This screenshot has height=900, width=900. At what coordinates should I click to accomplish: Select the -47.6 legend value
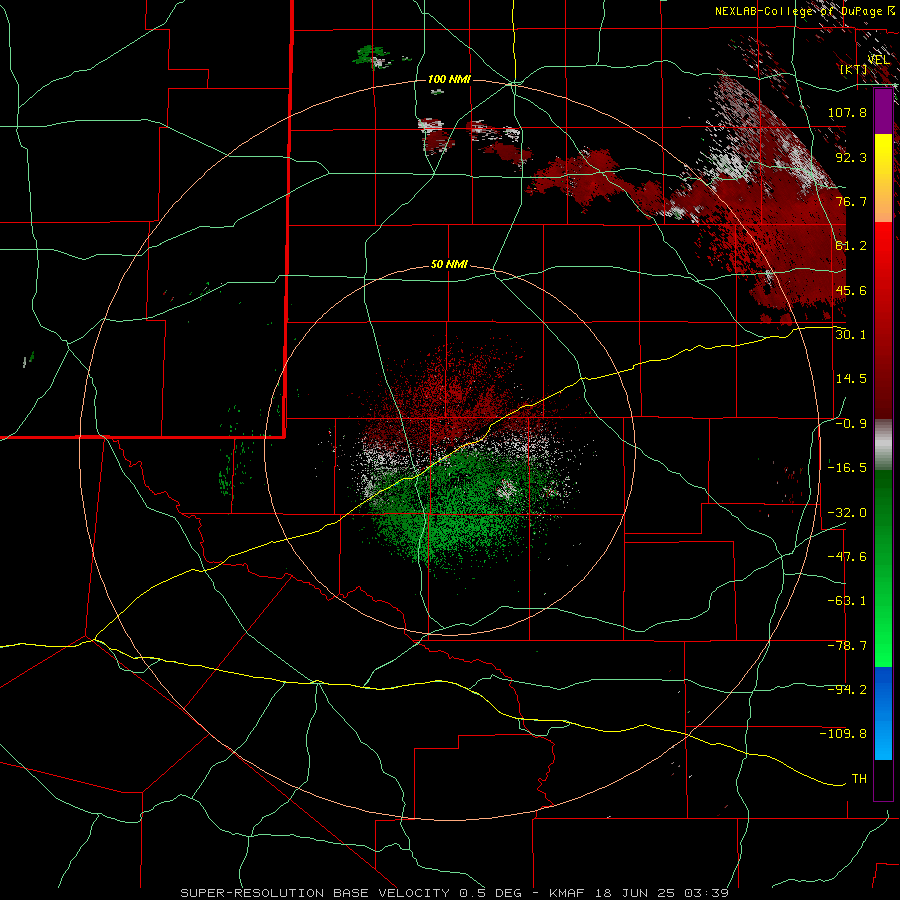click(847, 556)
